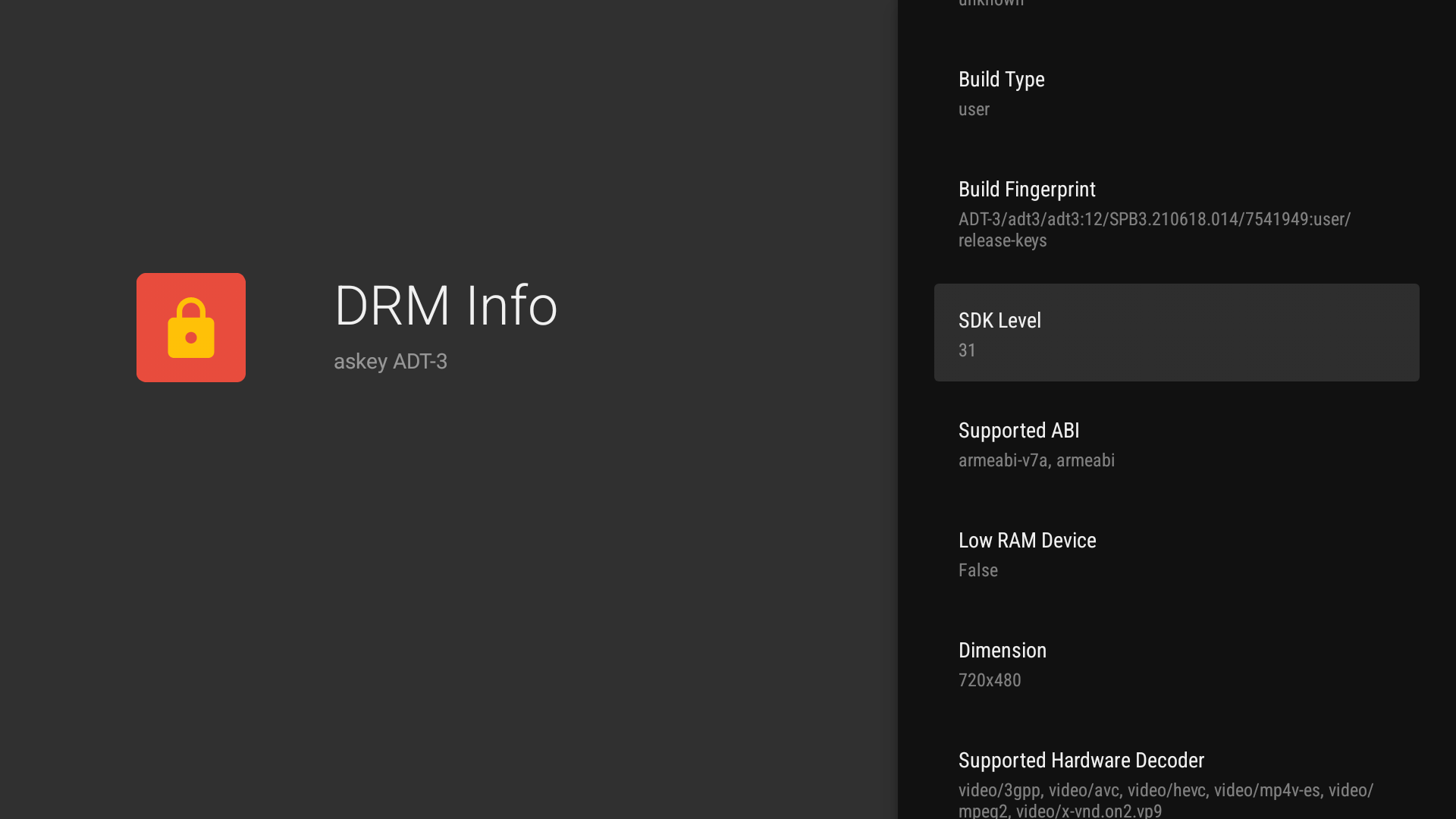Open the Dimension entry showing 720x480
This screenshot has height=819, width=1456.
(1002, 650)
